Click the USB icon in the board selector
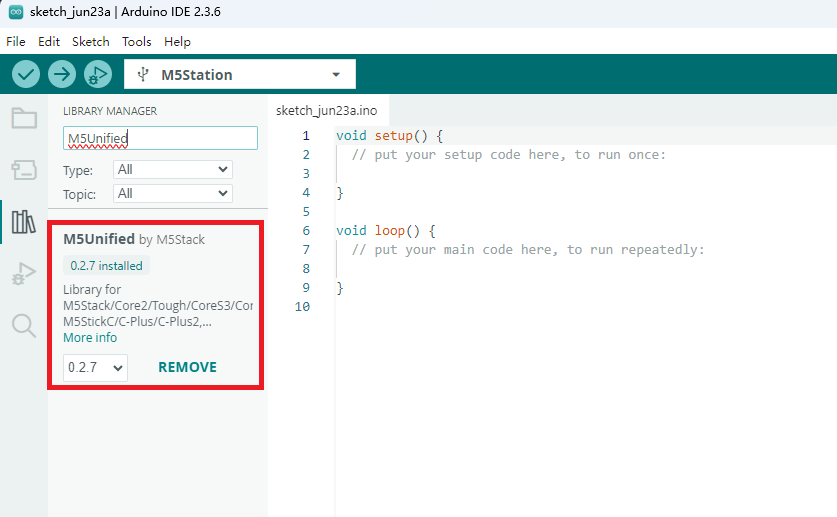 [143, 74]
